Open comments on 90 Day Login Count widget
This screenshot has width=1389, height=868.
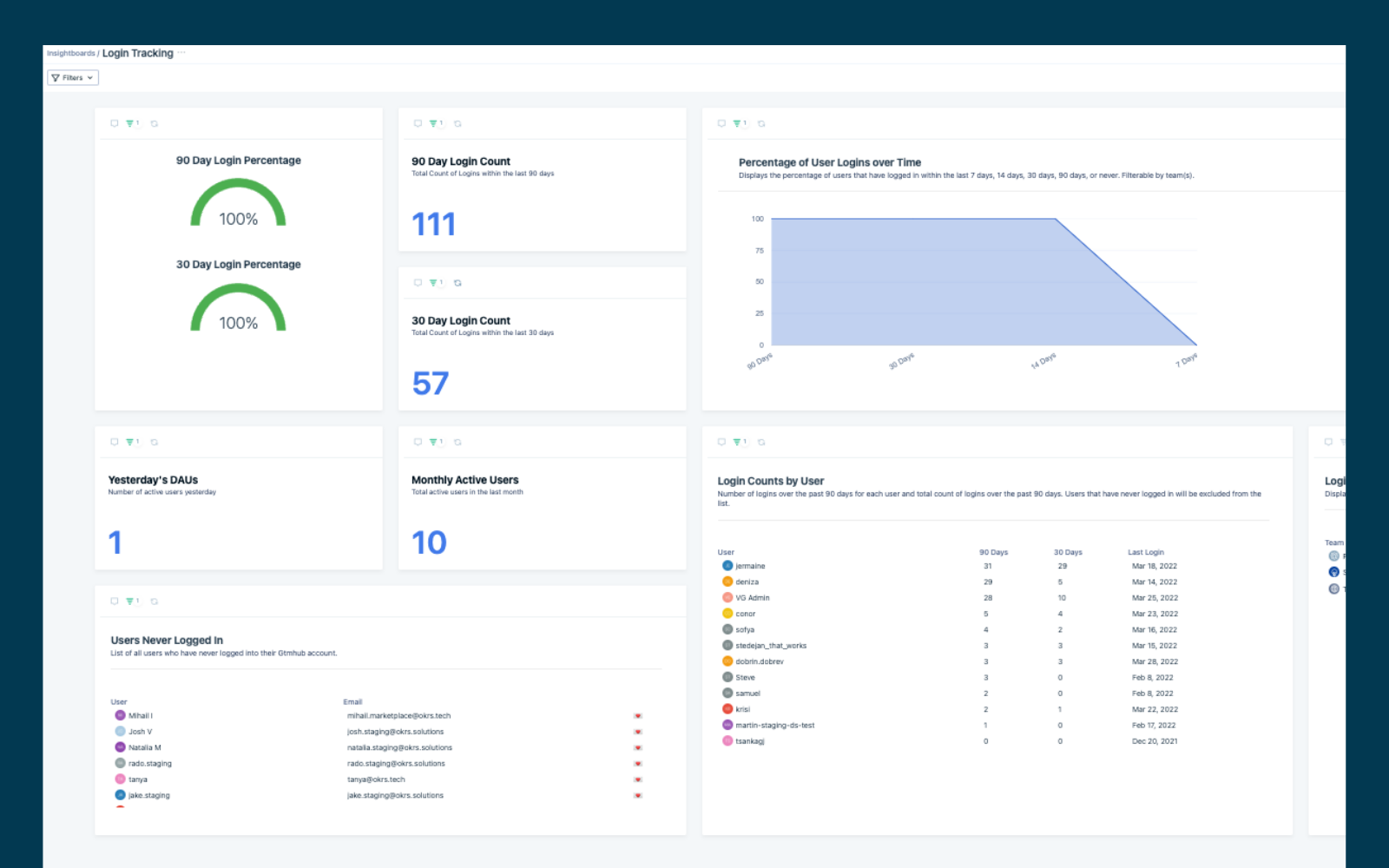pyautogui.click(x=418, y=123)
